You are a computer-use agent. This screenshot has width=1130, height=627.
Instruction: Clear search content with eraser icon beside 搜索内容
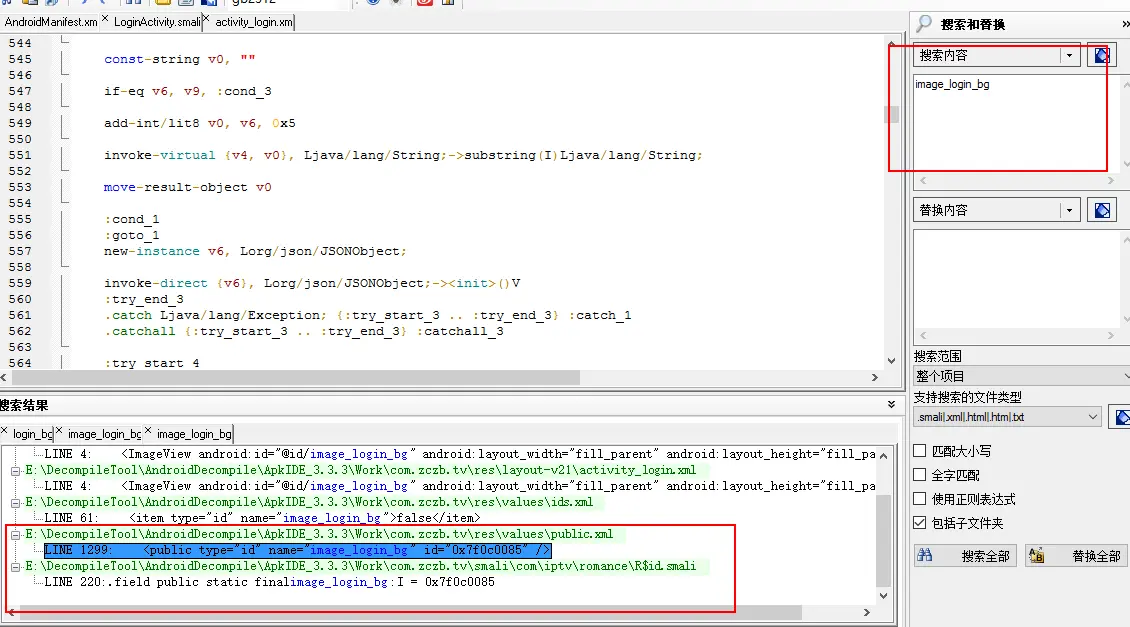pyautogui.click(x=1102, y=55)
